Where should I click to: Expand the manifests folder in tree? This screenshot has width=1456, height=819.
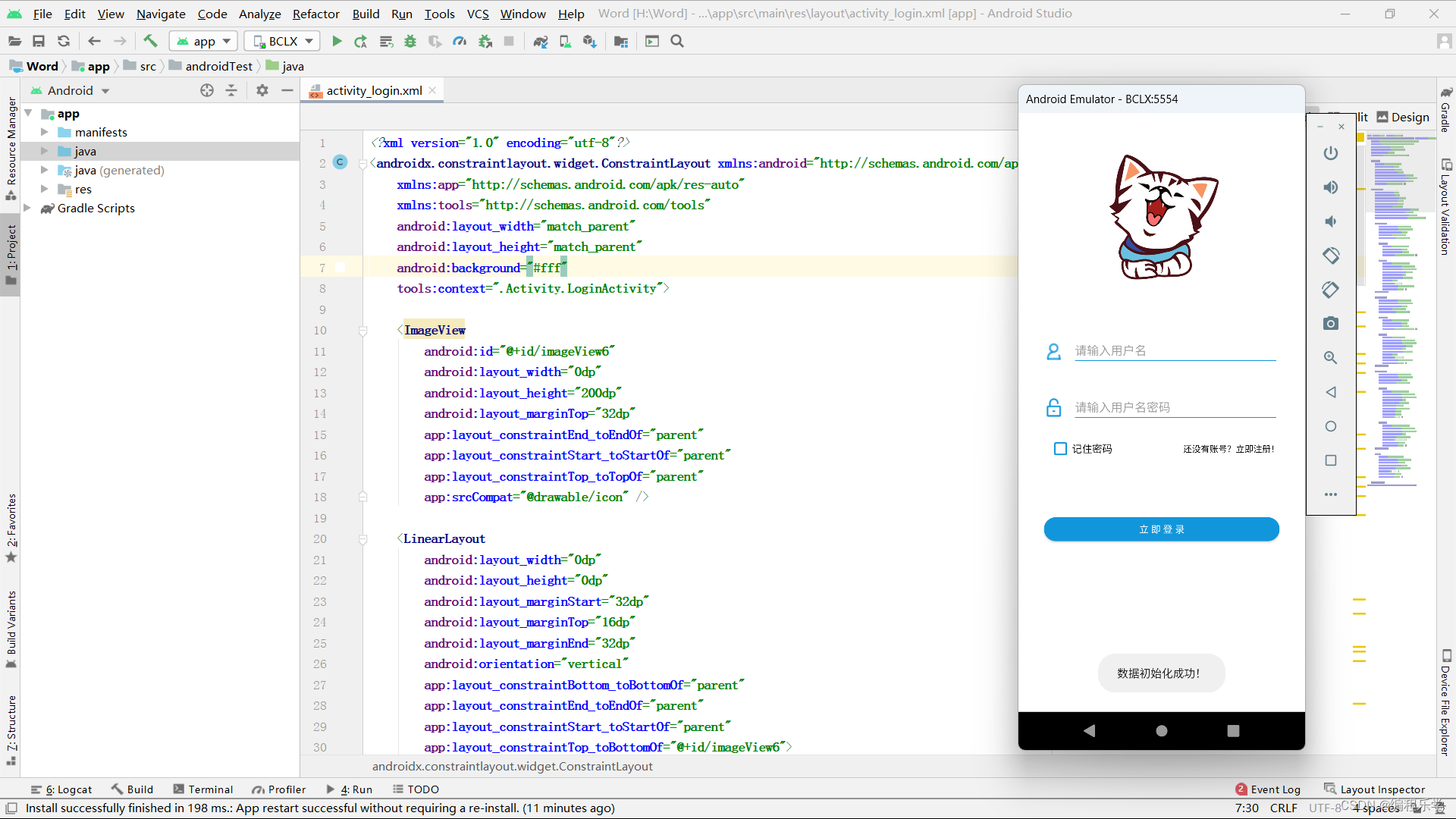point(45,132)
